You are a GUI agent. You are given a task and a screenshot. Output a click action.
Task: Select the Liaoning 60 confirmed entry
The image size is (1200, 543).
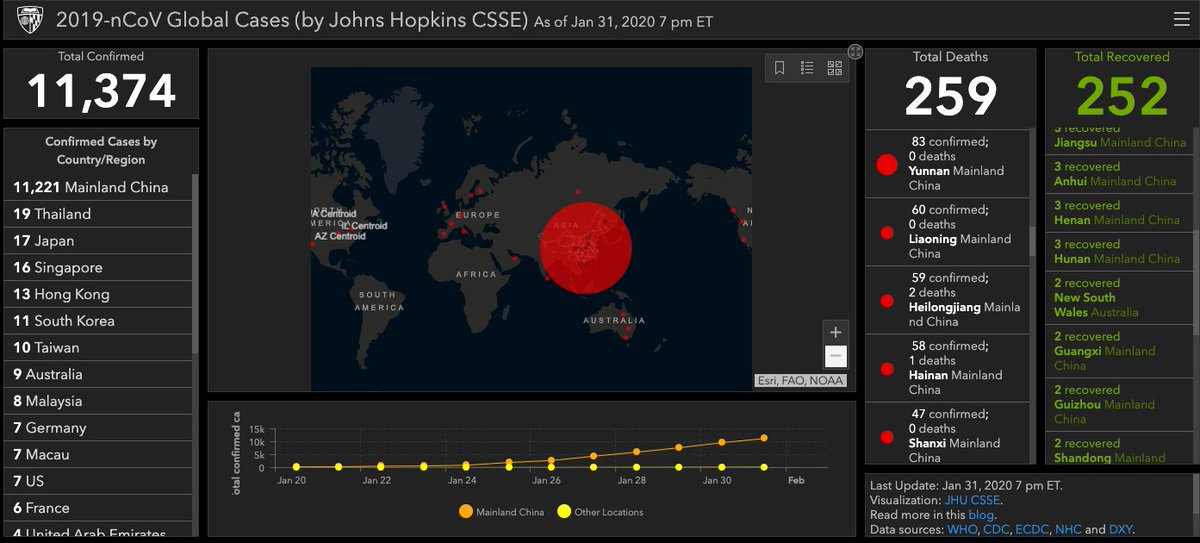pyautogui.click(x=947, y=232)
